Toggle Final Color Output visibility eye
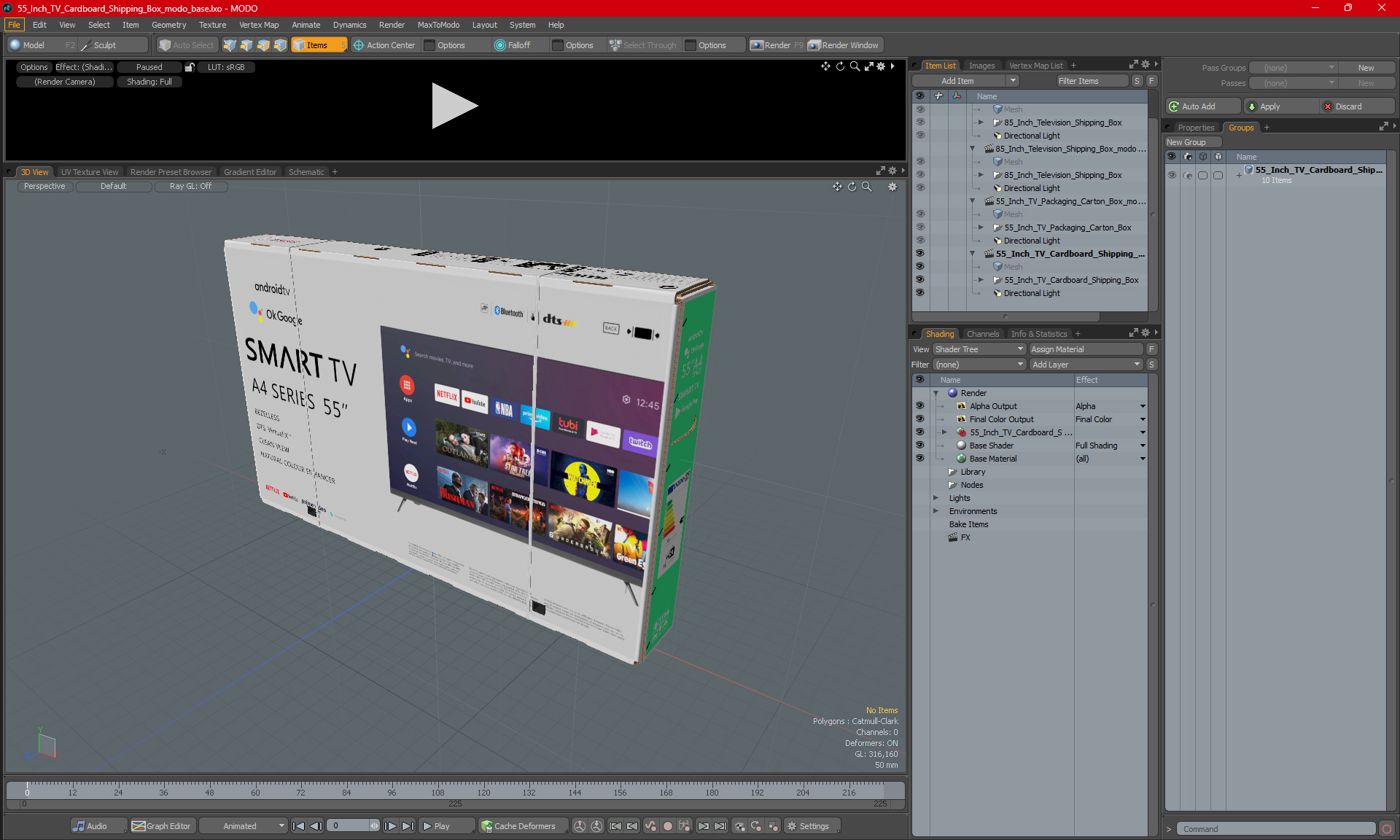The image size is (1400, 840). pos(919,419)
